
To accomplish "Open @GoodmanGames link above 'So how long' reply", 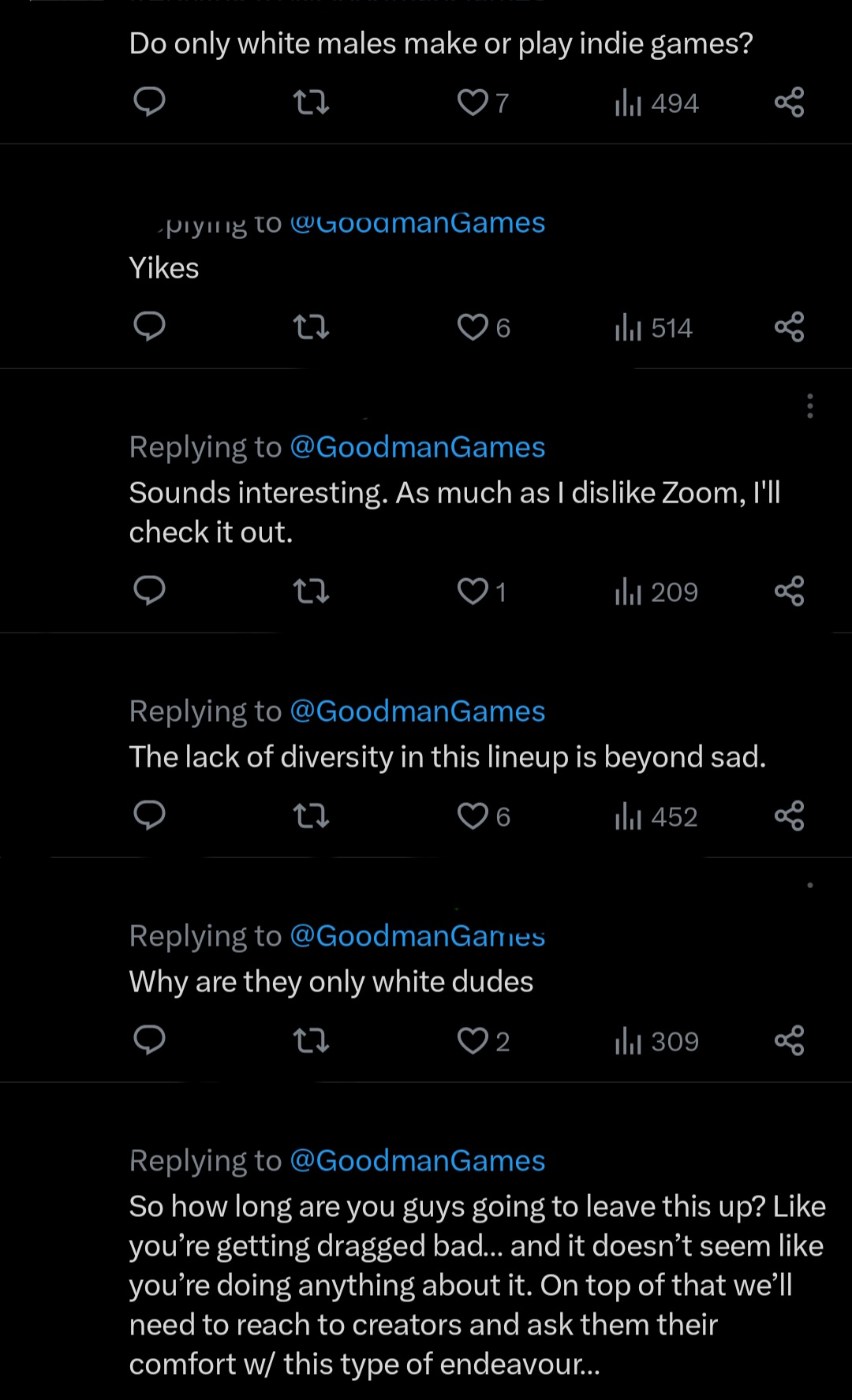I will [x=417, y=1161].
